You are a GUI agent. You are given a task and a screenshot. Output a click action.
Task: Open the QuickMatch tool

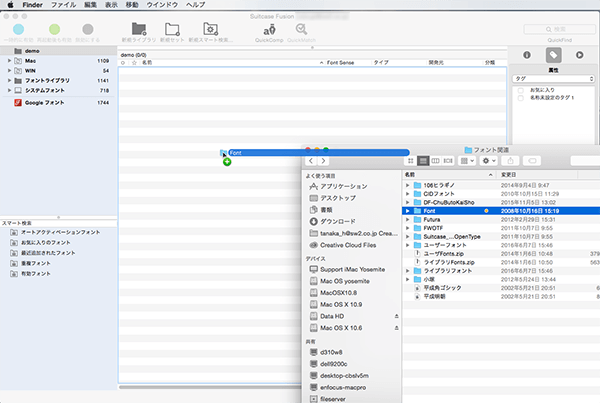[301, 29]
